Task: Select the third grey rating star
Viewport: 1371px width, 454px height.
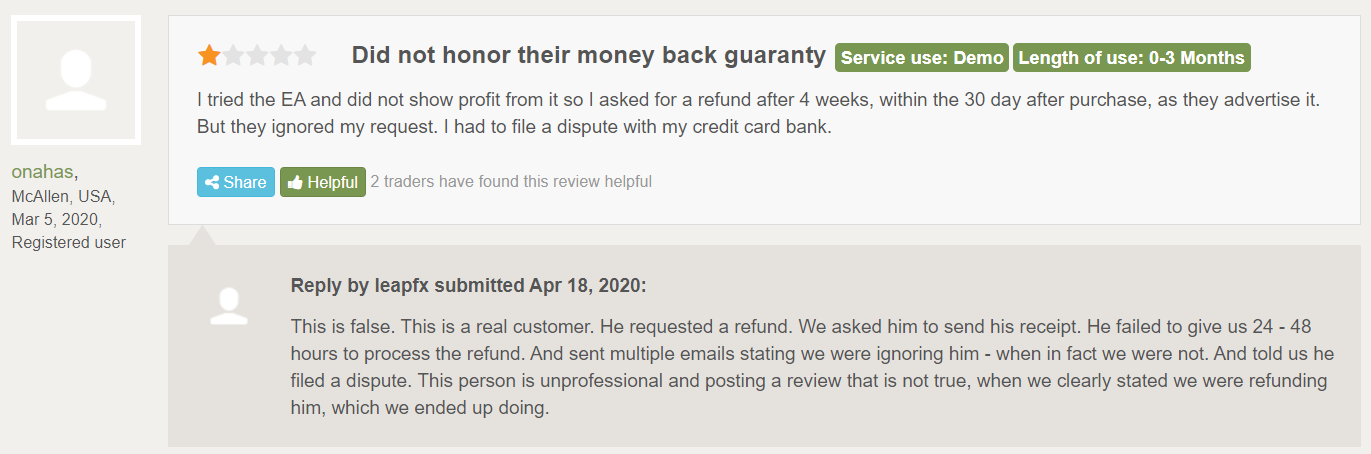Action: [x=257, y=56]
